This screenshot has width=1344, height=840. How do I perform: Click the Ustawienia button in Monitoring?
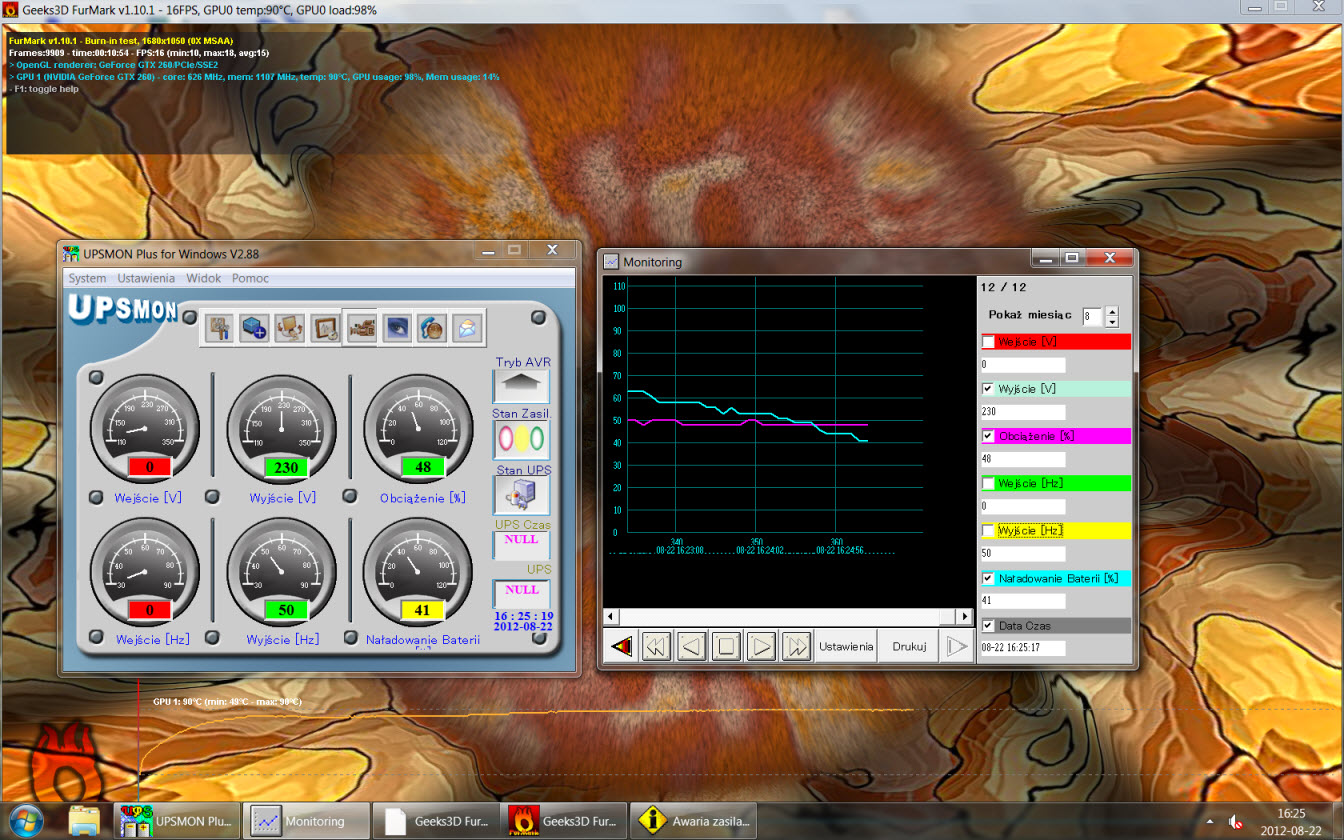coord(846,646)
